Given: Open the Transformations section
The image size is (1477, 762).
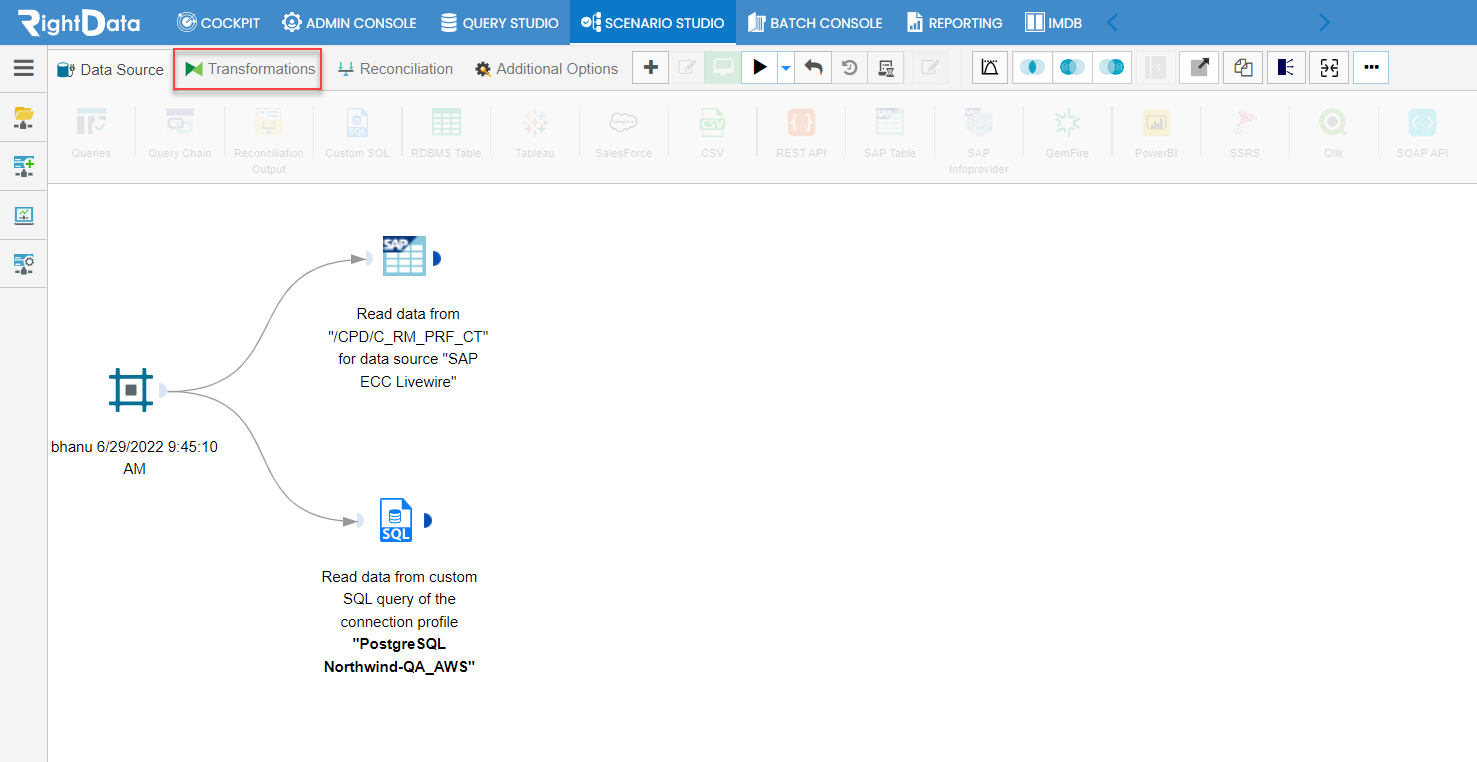Looking at the screenshot, I should tap(248, 69).
